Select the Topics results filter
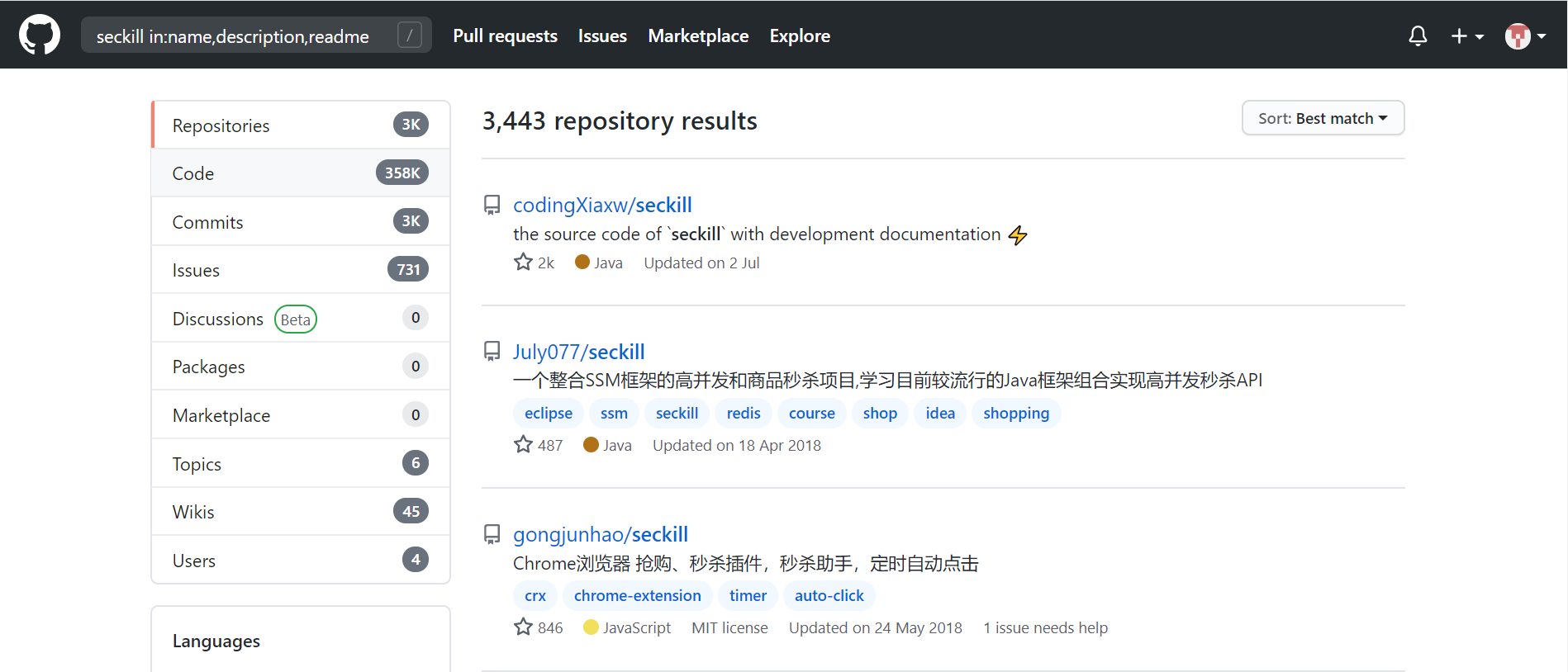 301,463
